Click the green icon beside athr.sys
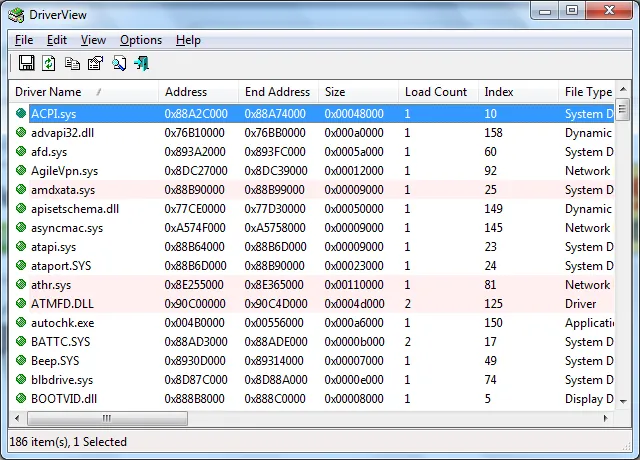The width and height of the screenshot is (640, 460). pos(21,284)
